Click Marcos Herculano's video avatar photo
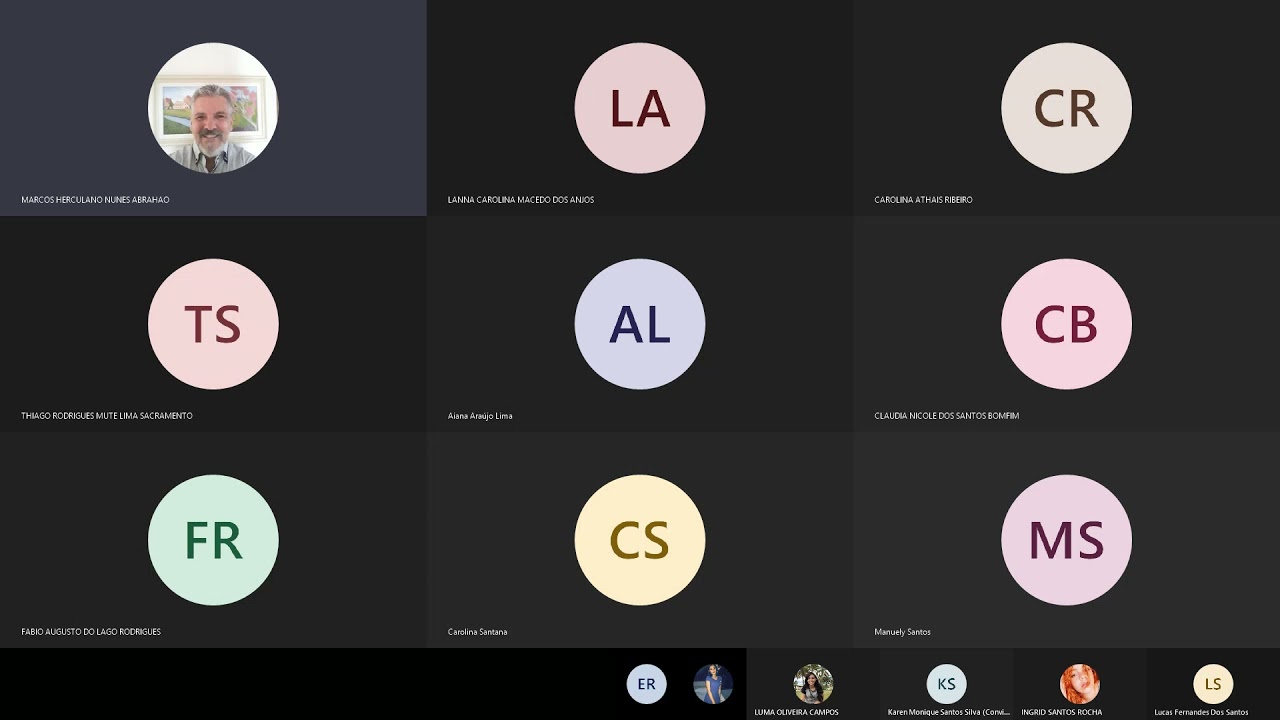 tap(213, 108)
